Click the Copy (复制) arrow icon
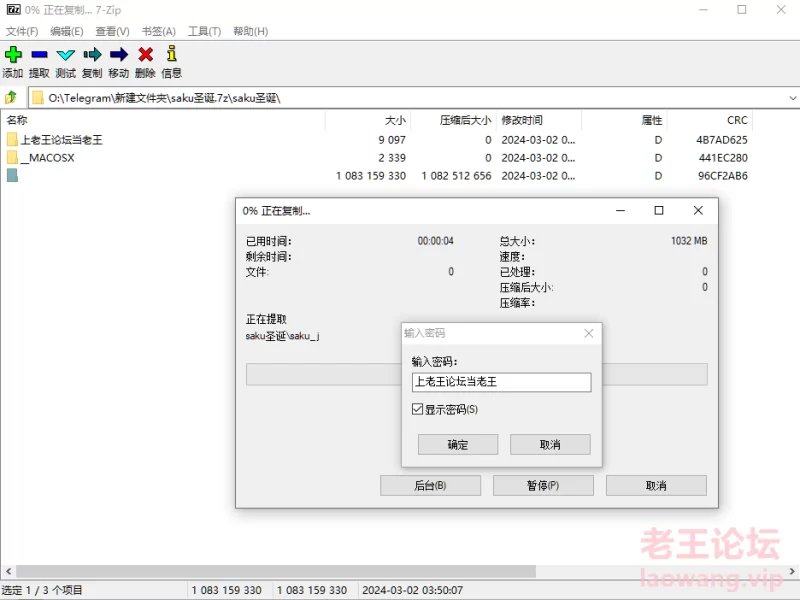Screen dimensions: 800x600 pos(92,54)
